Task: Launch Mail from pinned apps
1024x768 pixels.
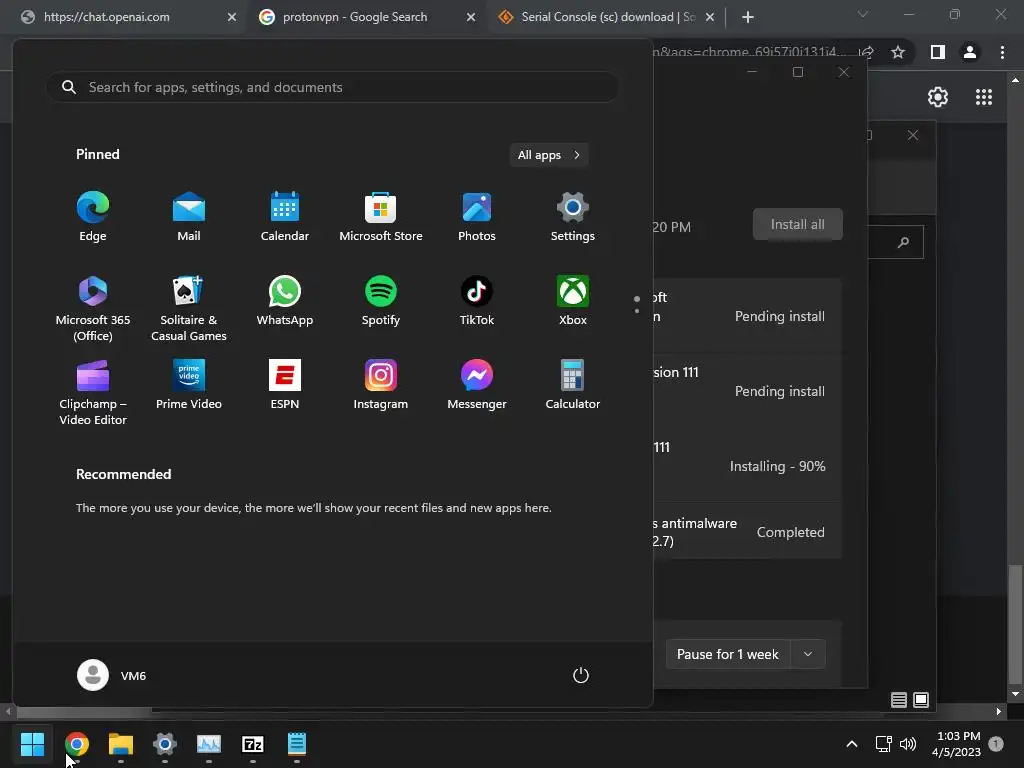Action: 189,217
